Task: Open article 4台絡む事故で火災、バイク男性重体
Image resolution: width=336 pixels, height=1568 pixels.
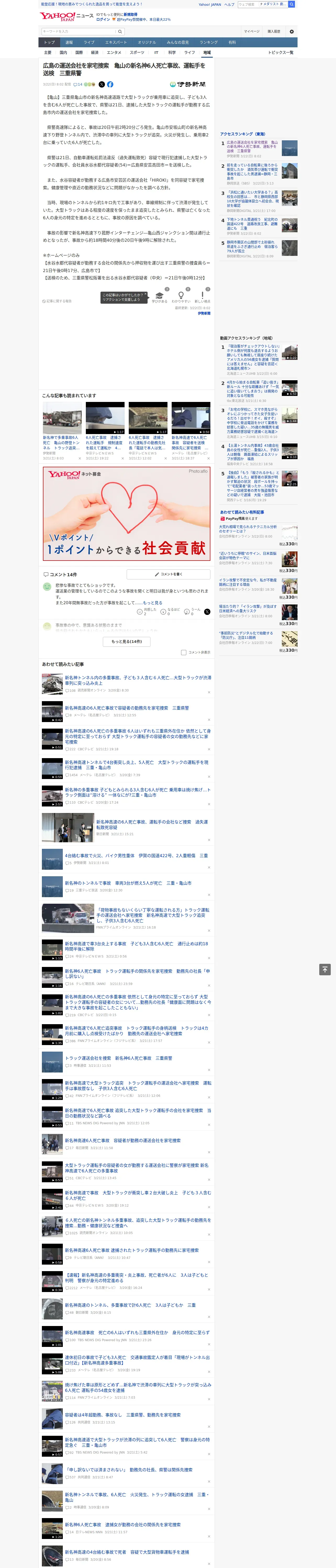Action: (x=137, y=855)
